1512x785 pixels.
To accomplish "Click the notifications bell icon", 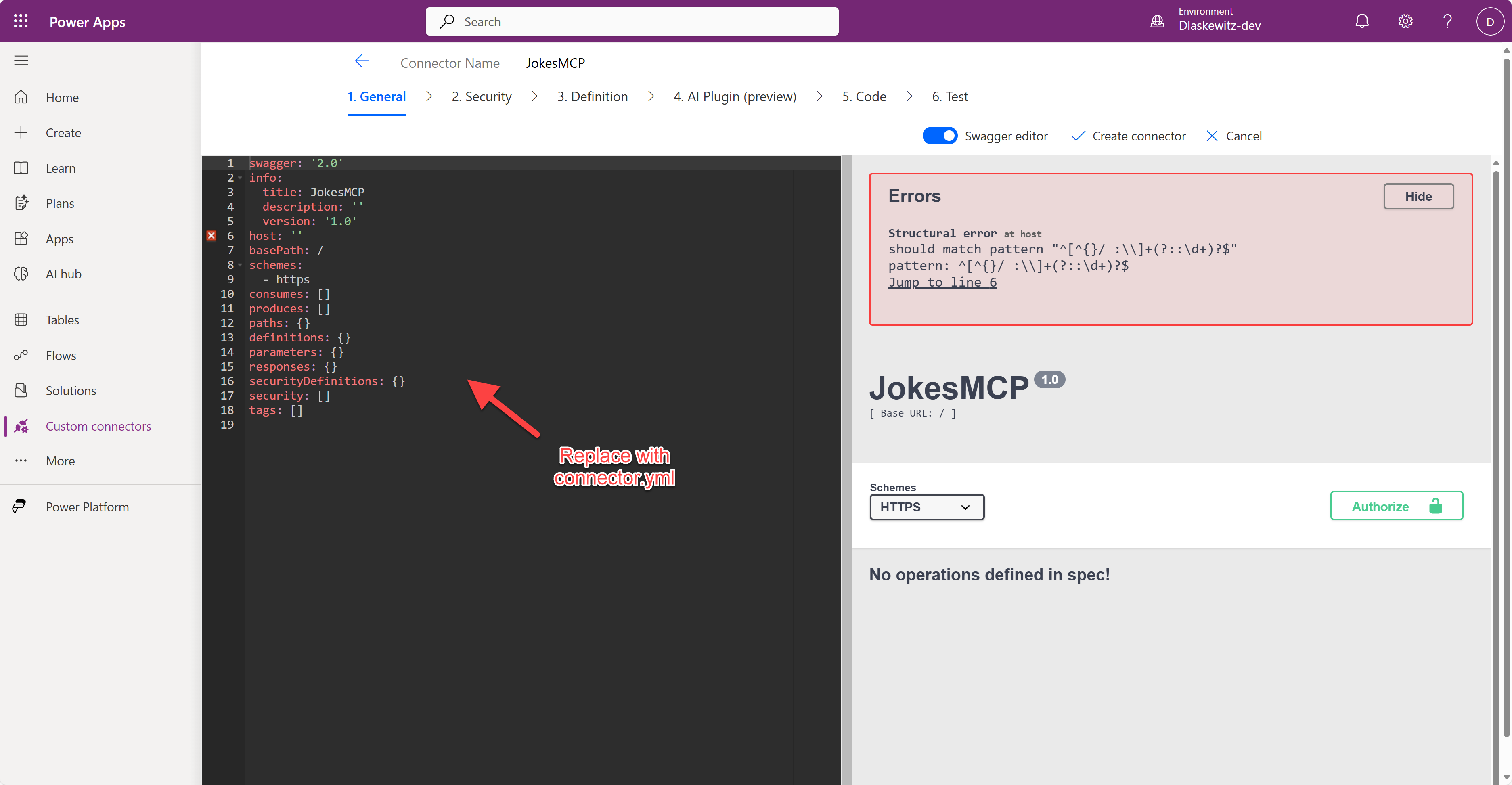I will pos(1362,22).
